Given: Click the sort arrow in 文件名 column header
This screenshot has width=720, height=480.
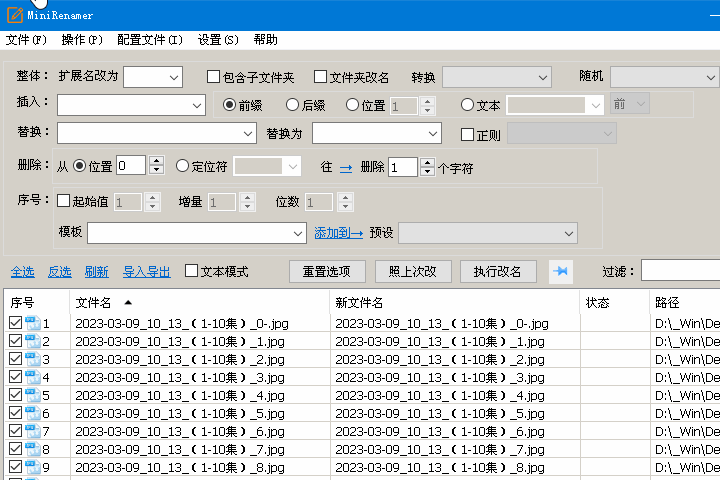Looking at the screenshot, I should (x=128, y=302).
